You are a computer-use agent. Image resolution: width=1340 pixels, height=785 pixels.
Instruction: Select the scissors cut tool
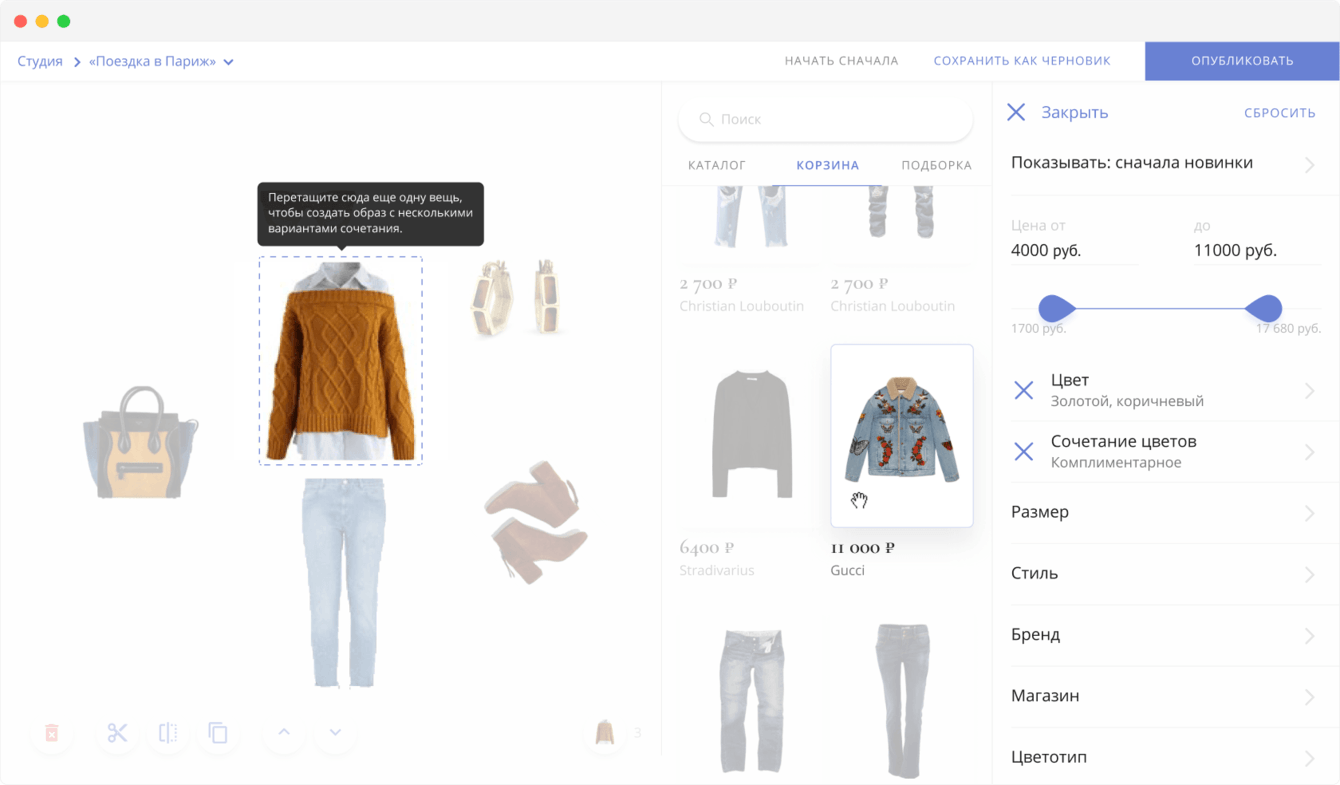coord(118,733)
